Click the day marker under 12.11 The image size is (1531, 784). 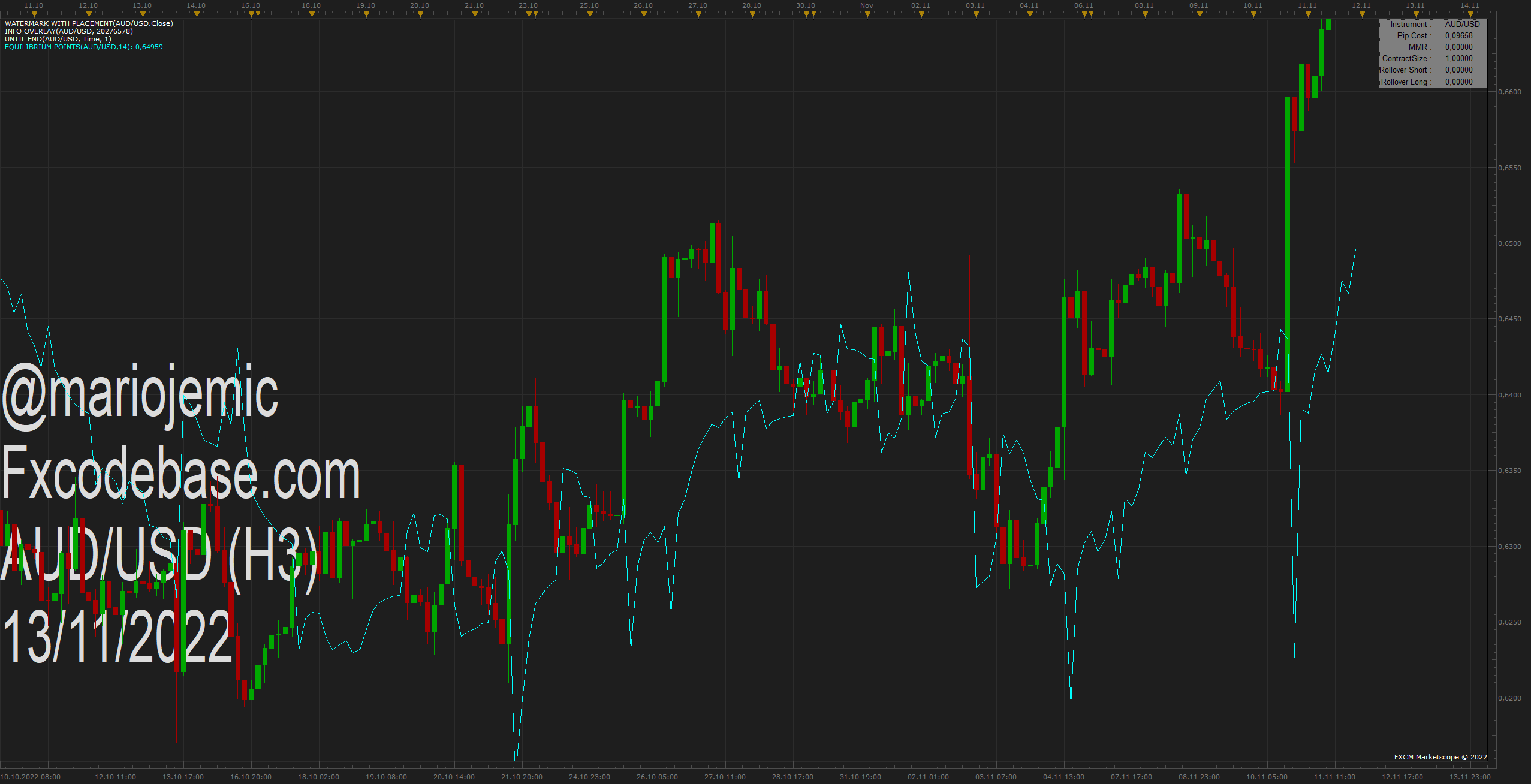coord(1362,14)
